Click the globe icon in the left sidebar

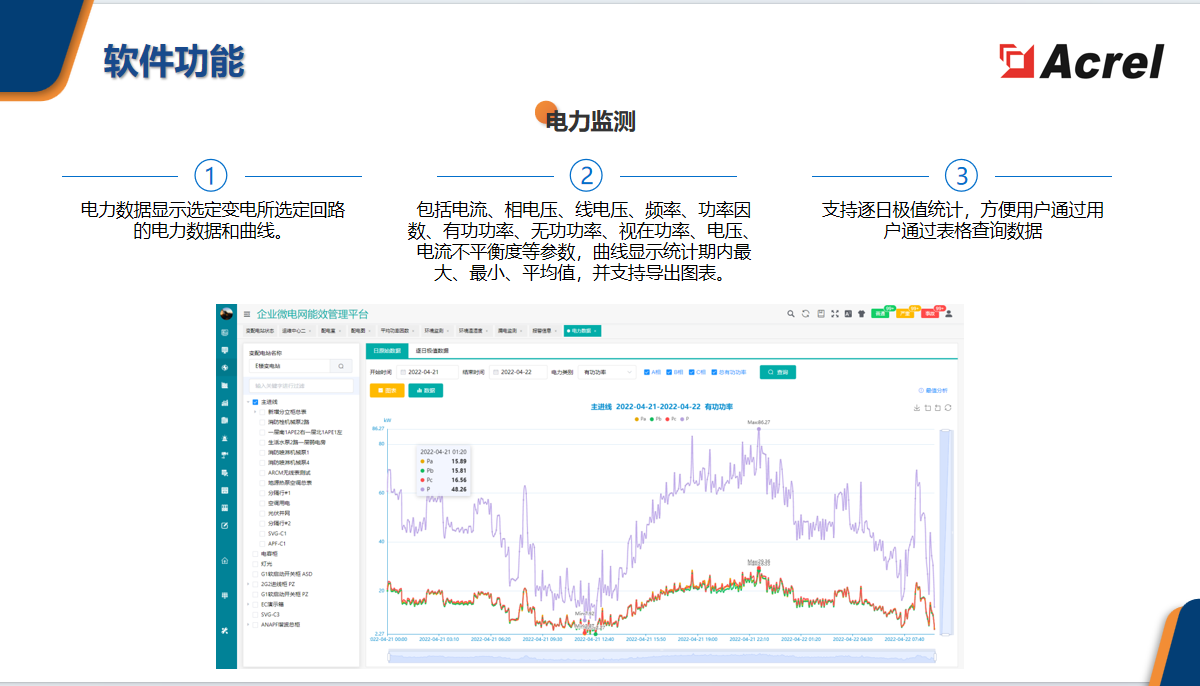(x=225, y=367)
